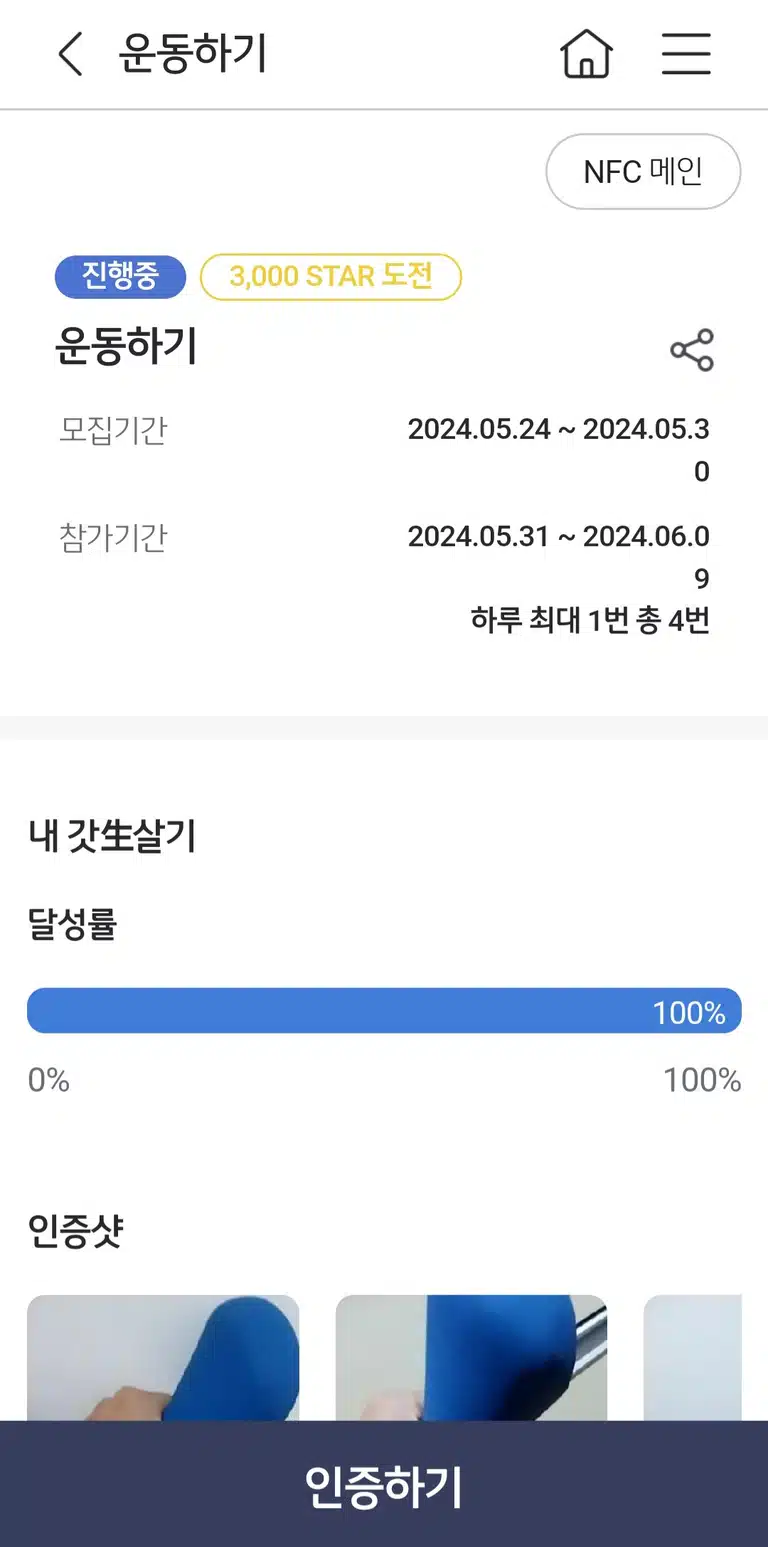Open the home icon in header
768x1547 pixels.
[586, 54]
